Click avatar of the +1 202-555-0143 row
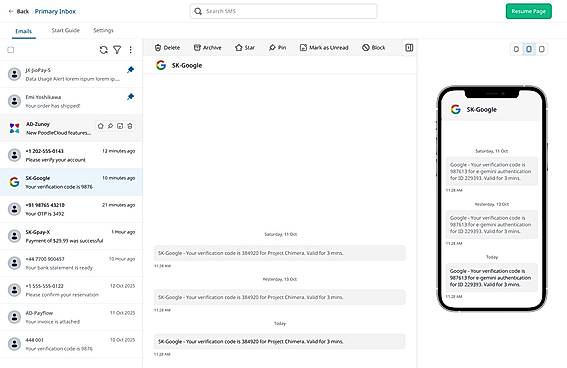 (x=14, y=155)
